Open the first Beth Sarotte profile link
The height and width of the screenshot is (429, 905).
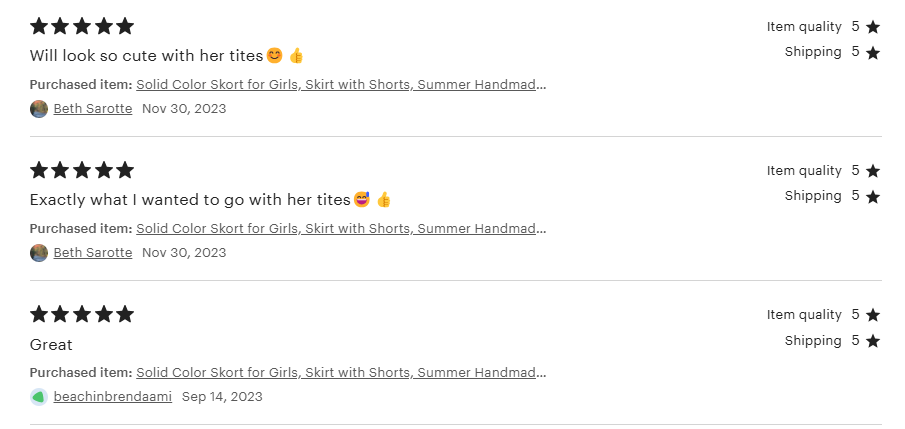click(x=93, y=109)
